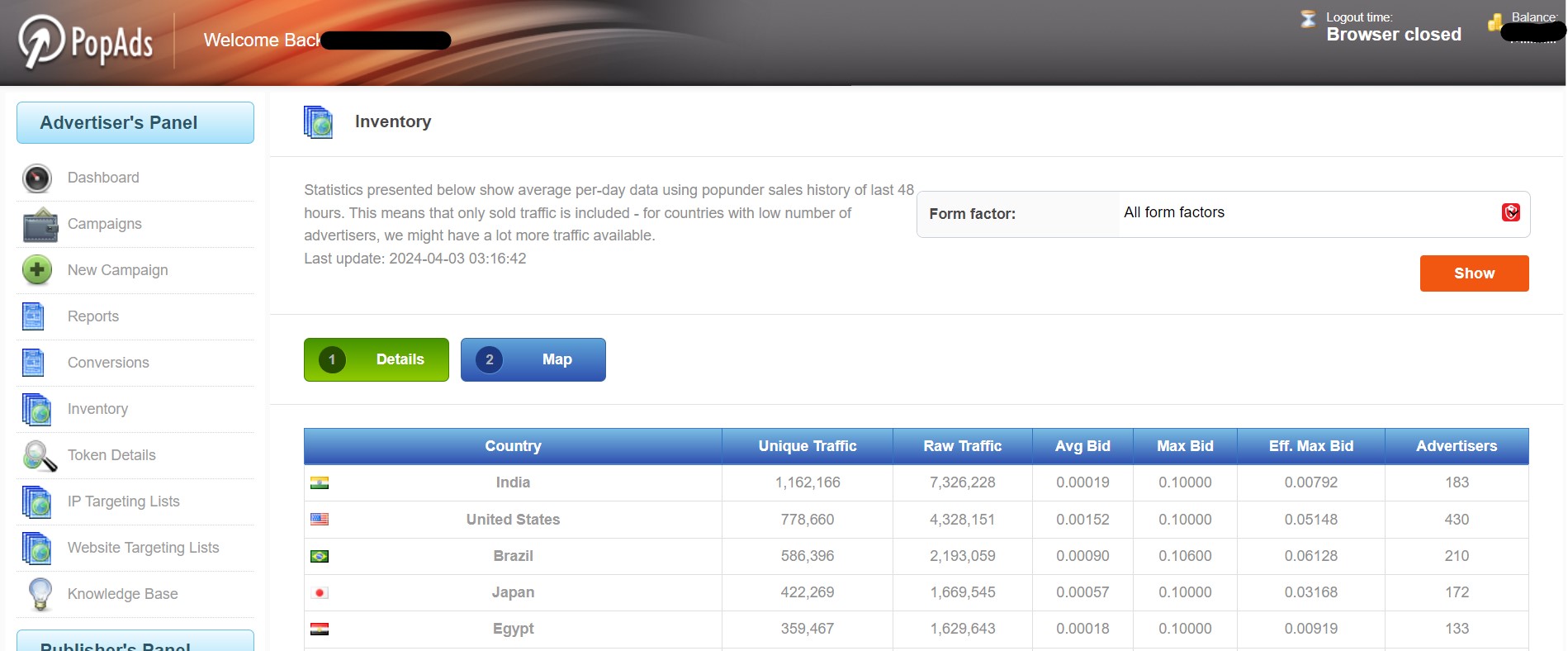1568x651 pixels.
Task: Sort by Unique Traffic column
Action: coord(808,446)
